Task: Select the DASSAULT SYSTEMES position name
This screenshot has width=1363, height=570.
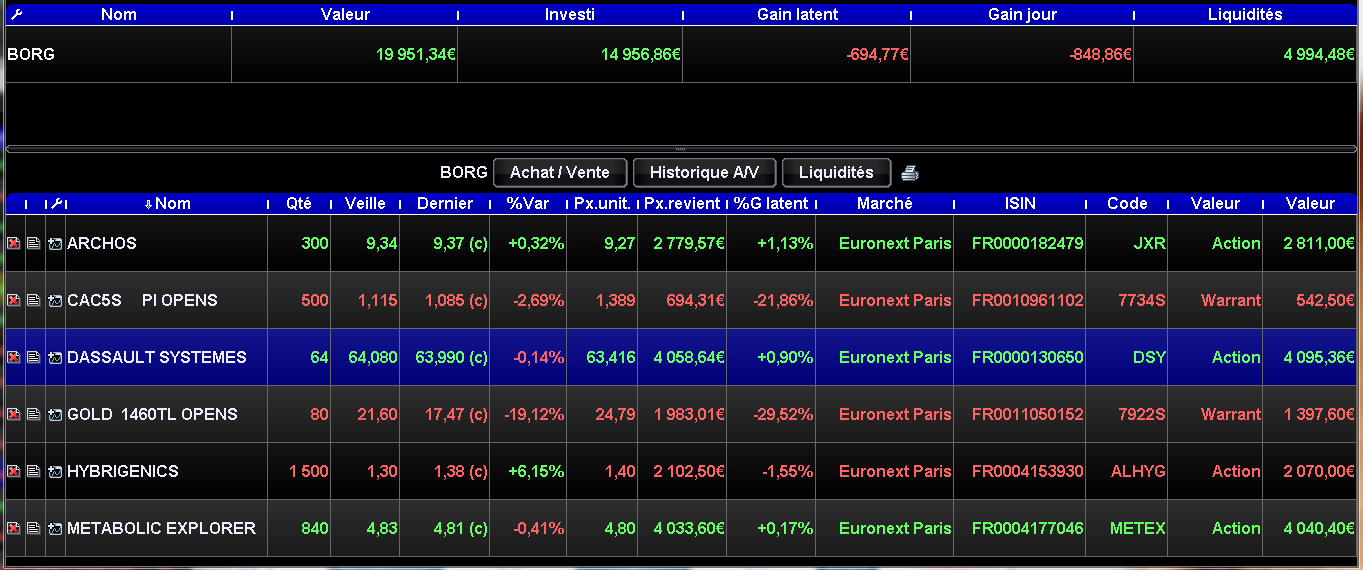Action: pyautogui.click(x=157, y=357)
